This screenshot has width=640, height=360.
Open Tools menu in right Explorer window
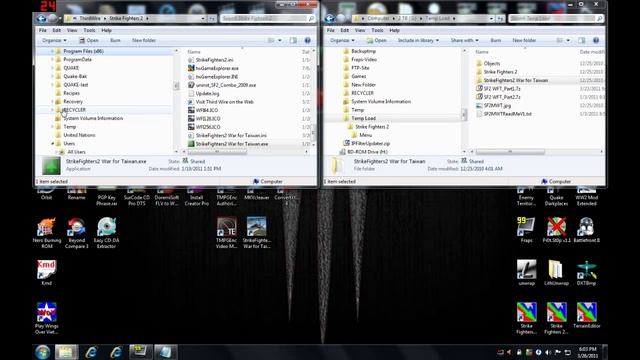point(377,30)
